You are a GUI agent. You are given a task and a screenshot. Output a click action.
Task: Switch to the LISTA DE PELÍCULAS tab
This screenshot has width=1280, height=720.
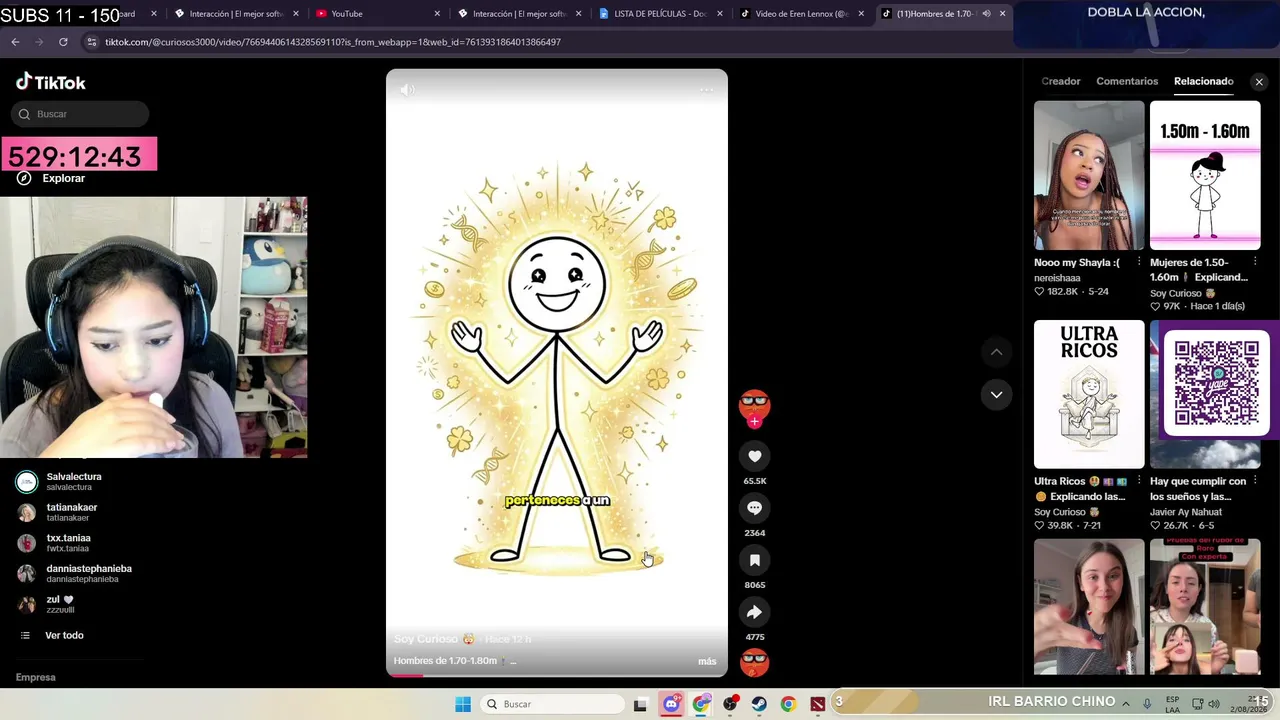pyautogui.click(x=660, y=14)
